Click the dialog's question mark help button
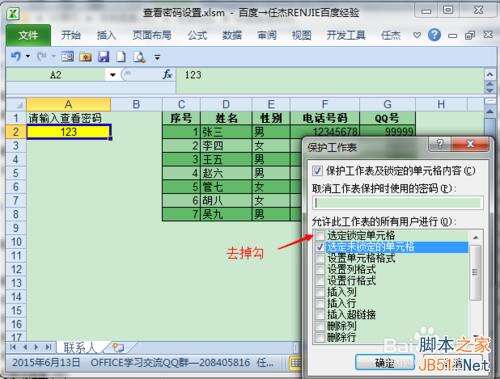The height and width of the screenshot is (379, 500). [x=440, y=144]
